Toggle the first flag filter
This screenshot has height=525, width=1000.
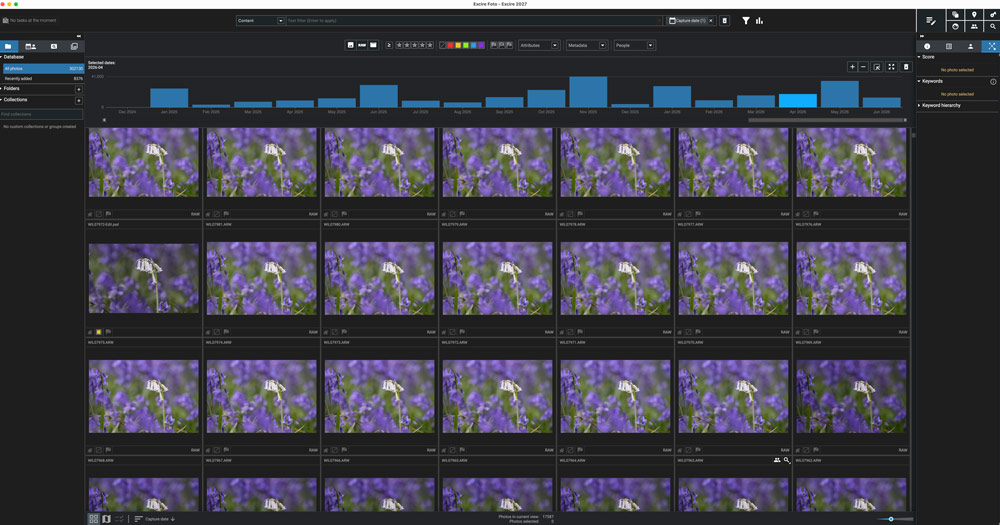click(x=494, y=45)
